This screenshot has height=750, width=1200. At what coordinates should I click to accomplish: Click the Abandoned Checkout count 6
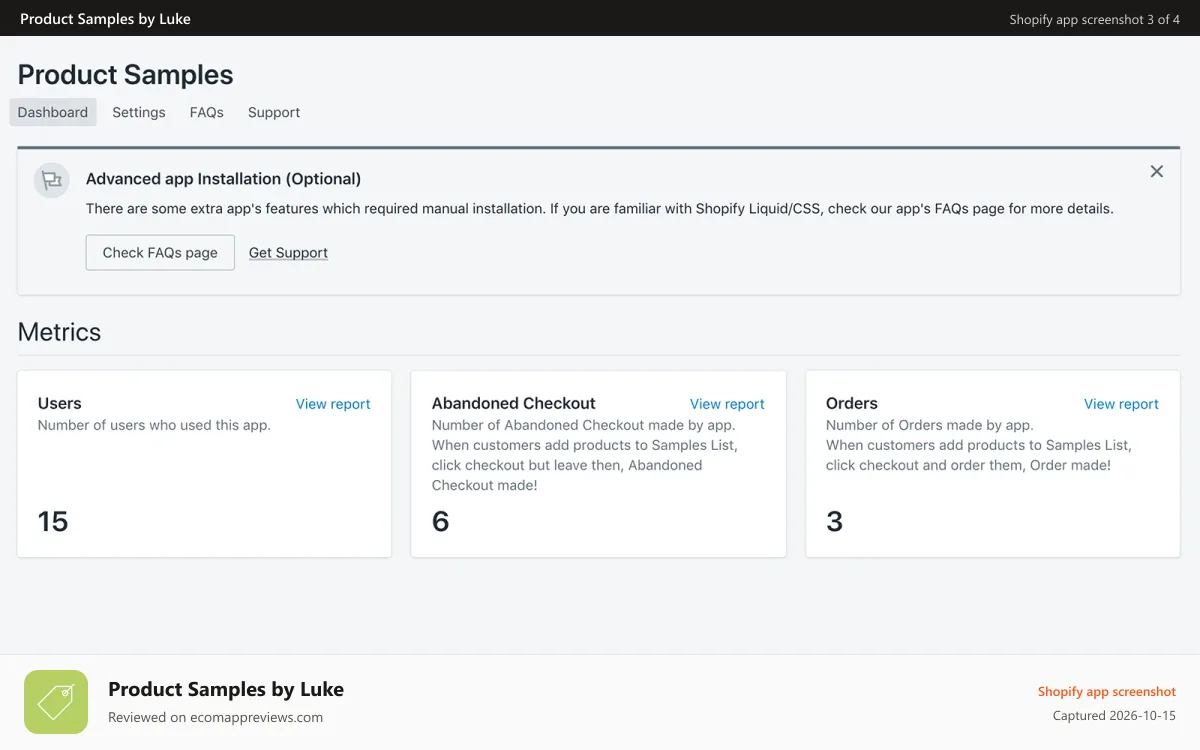(x=441, y=521)
